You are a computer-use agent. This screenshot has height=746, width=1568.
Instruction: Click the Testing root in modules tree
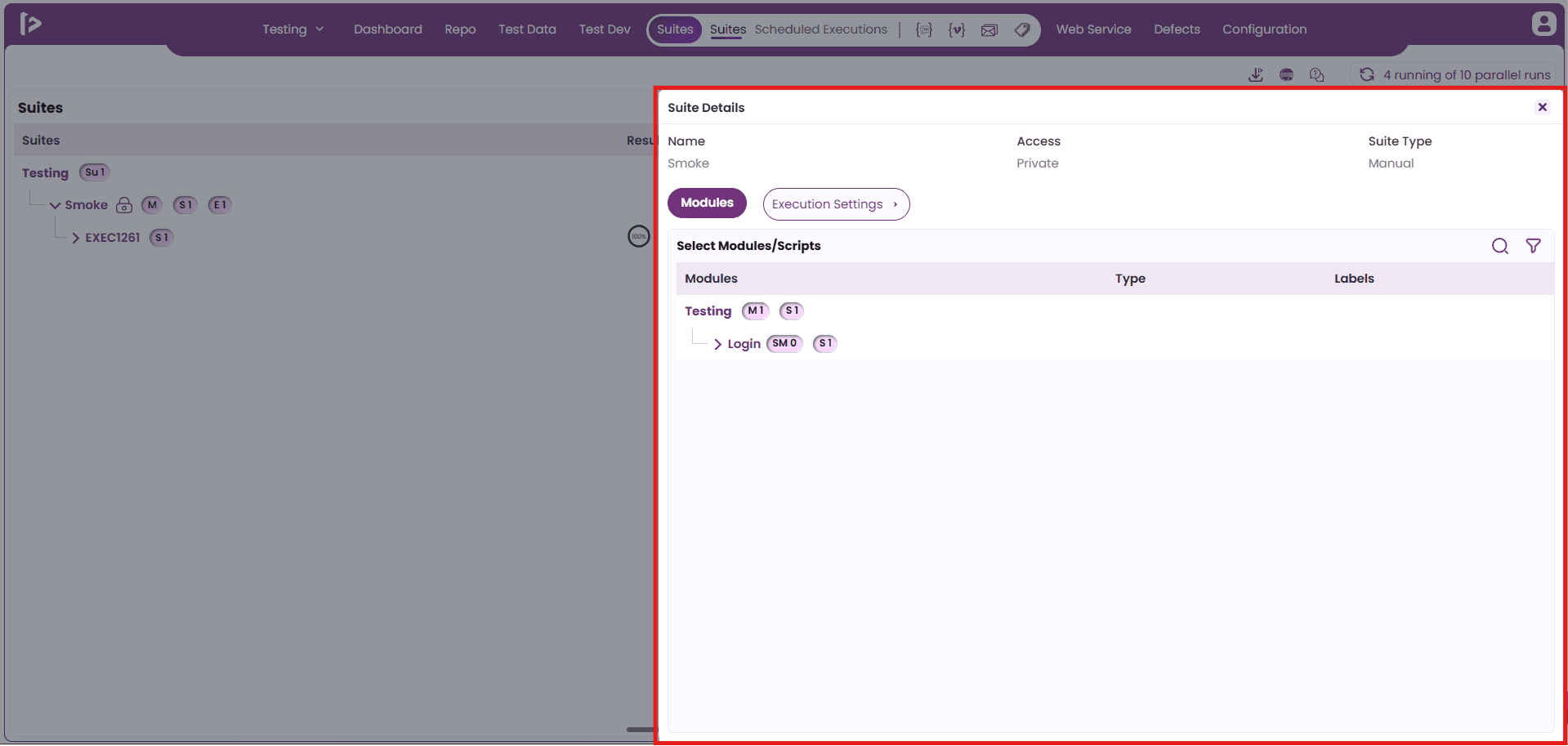[708, 311]
